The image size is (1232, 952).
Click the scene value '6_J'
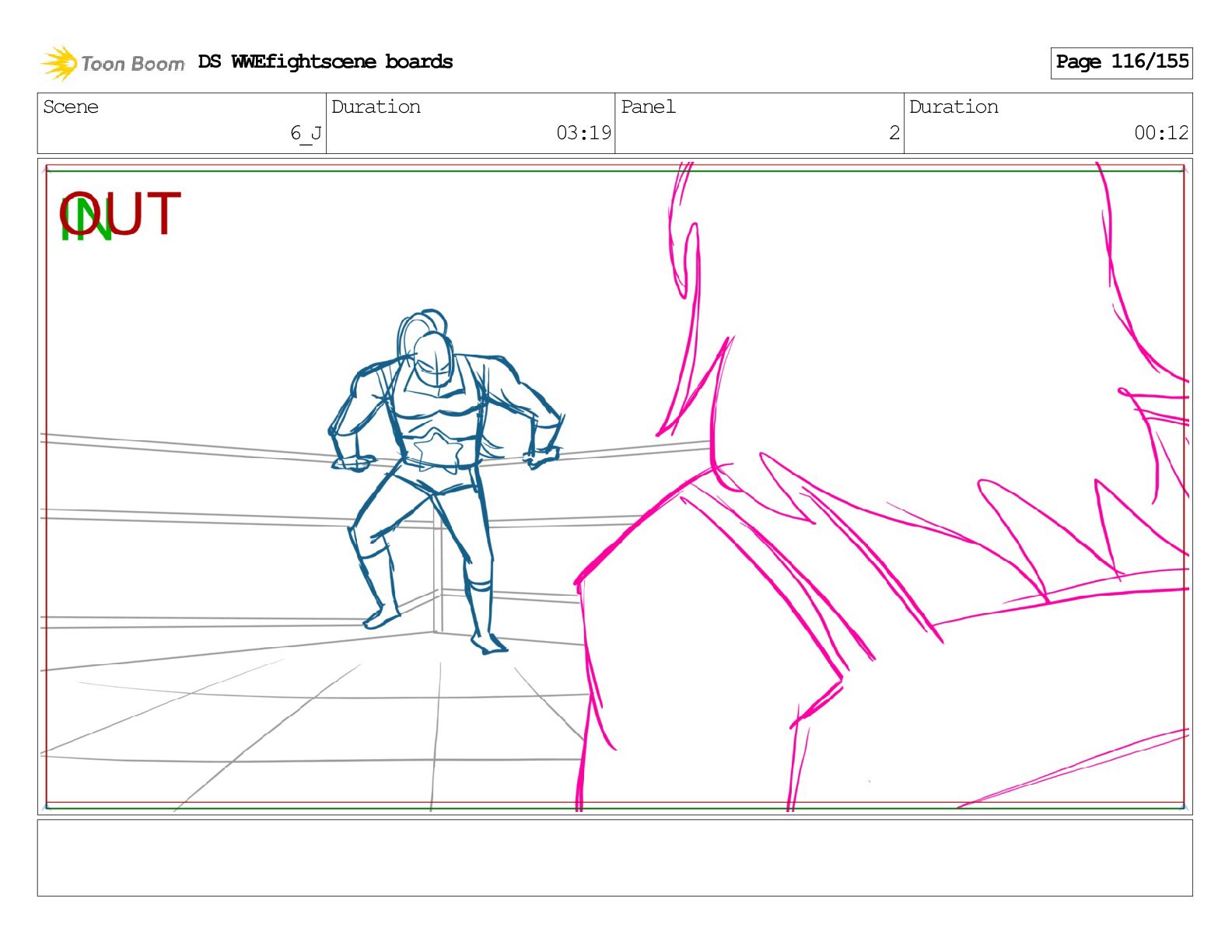pyautogui.click(x=306, y=133)
